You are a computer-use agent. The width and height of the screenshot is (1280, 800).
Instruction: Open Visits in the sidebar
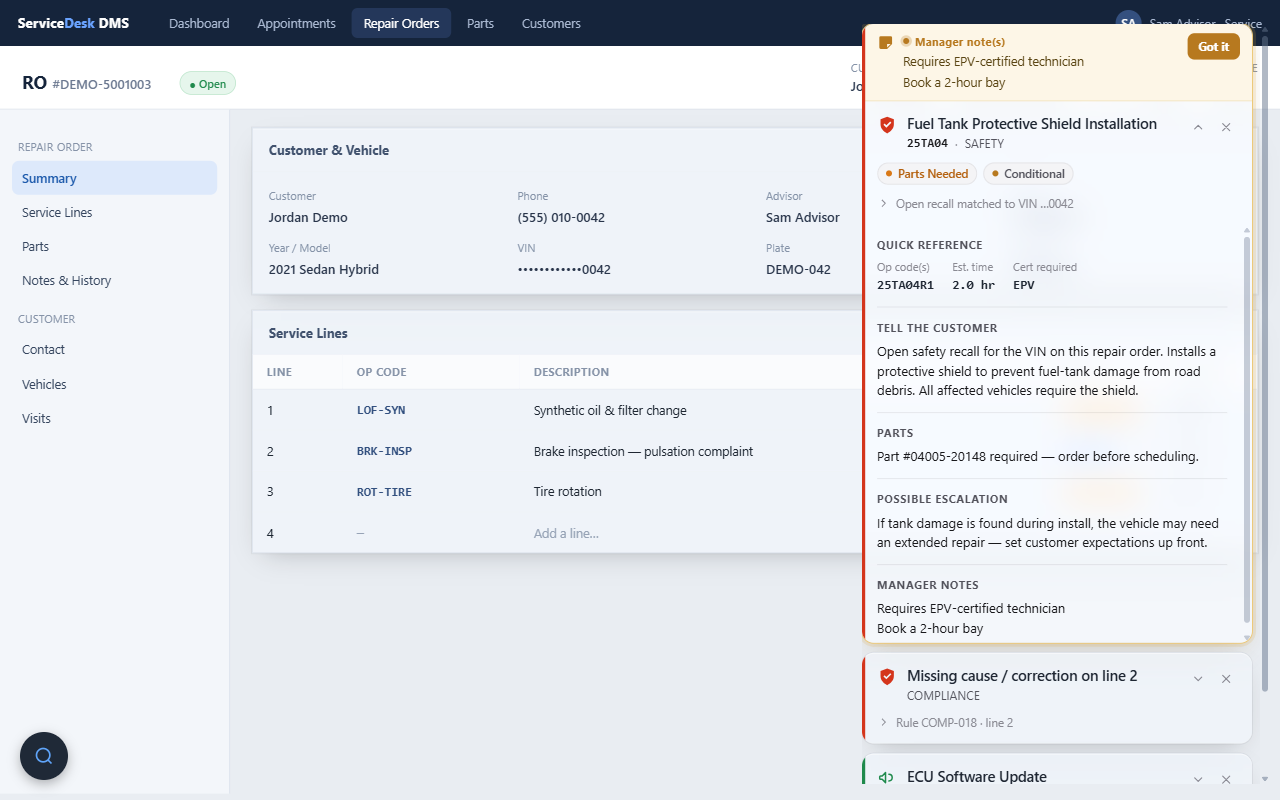coord(114,418)
